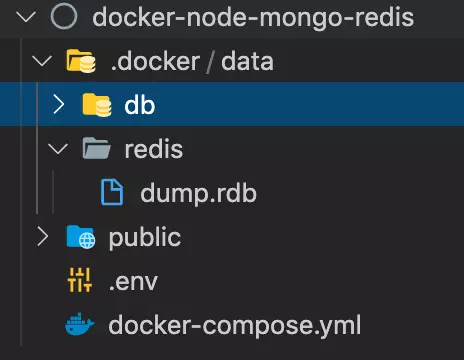Collapse the .docker / data folder chevron
Image resolution: width=464 pixels, height=360 pixels.
coord(42,61)
